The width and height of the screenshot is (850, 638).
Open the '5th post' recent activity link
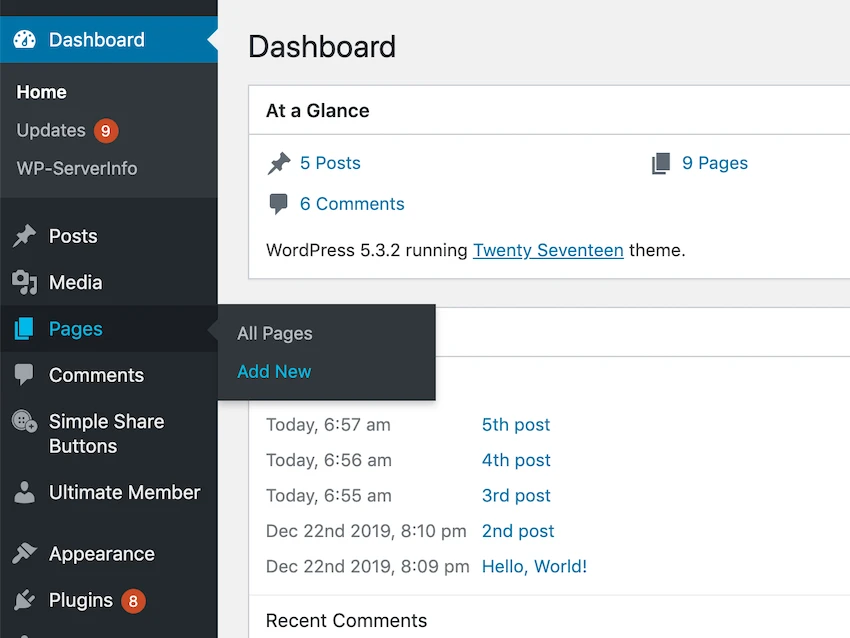click(516, 424)
